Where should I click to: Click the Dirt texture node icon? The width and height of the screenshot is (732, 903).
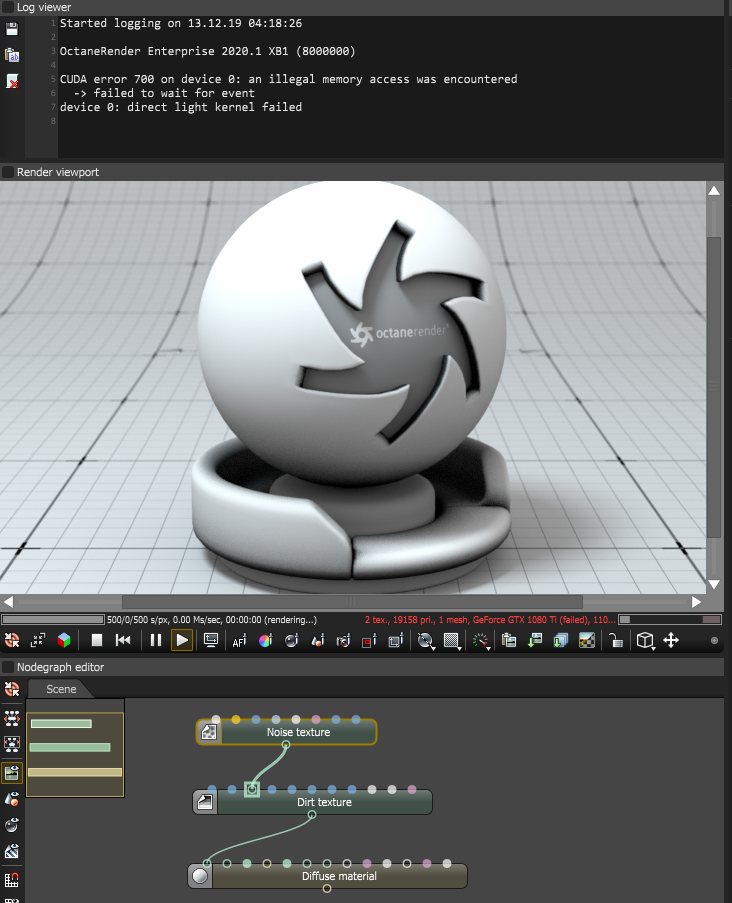[205, 802]
